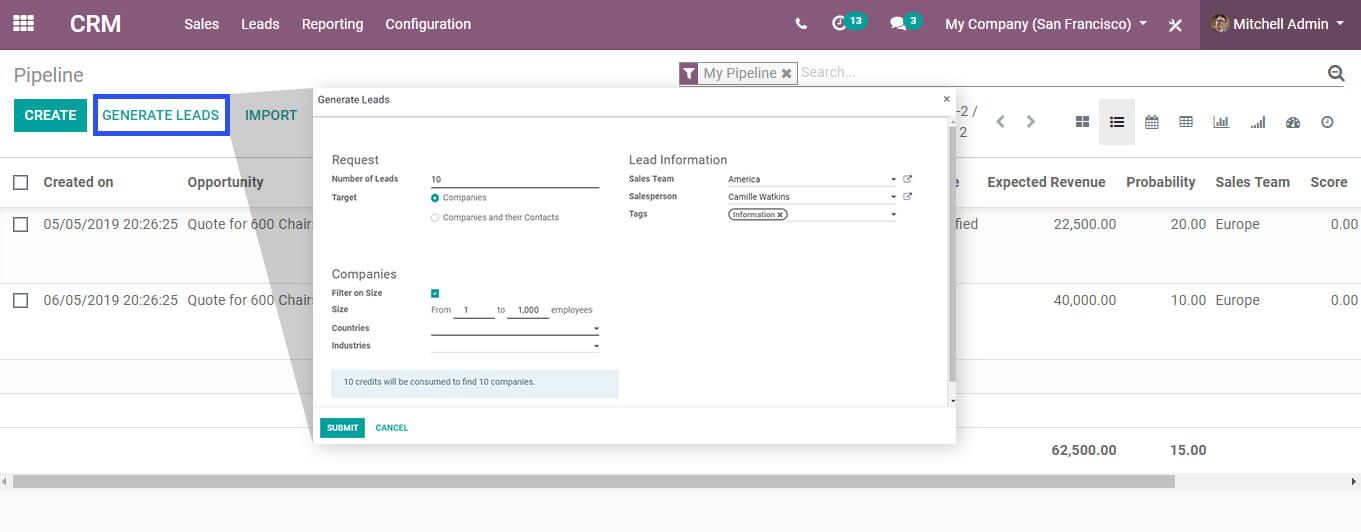Open the conversations chat bubble icon

898,24
